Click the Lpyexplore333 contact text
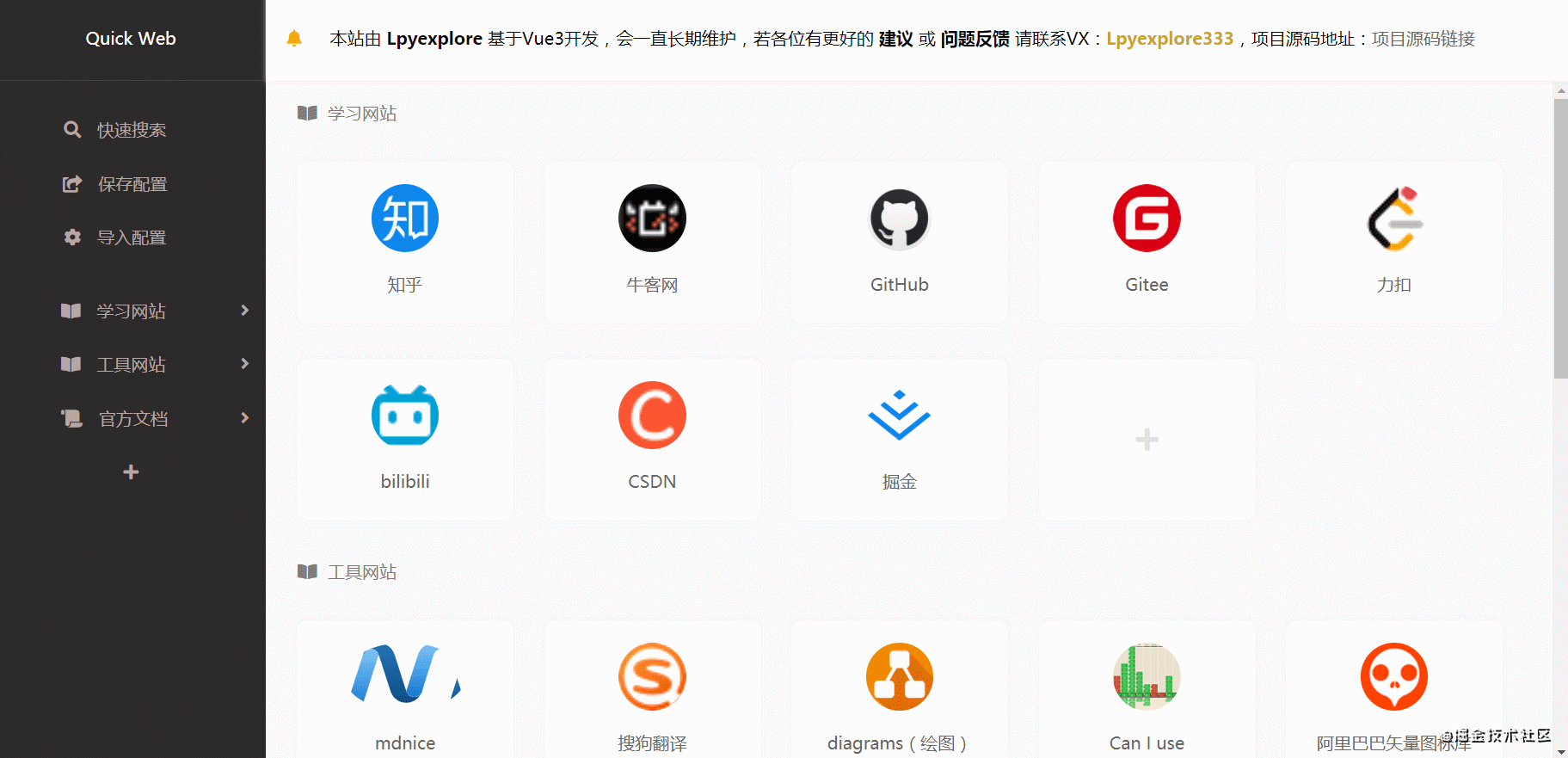This screenshot has height=758, width=1568. pyautogui.click(x=1170, y=39)
